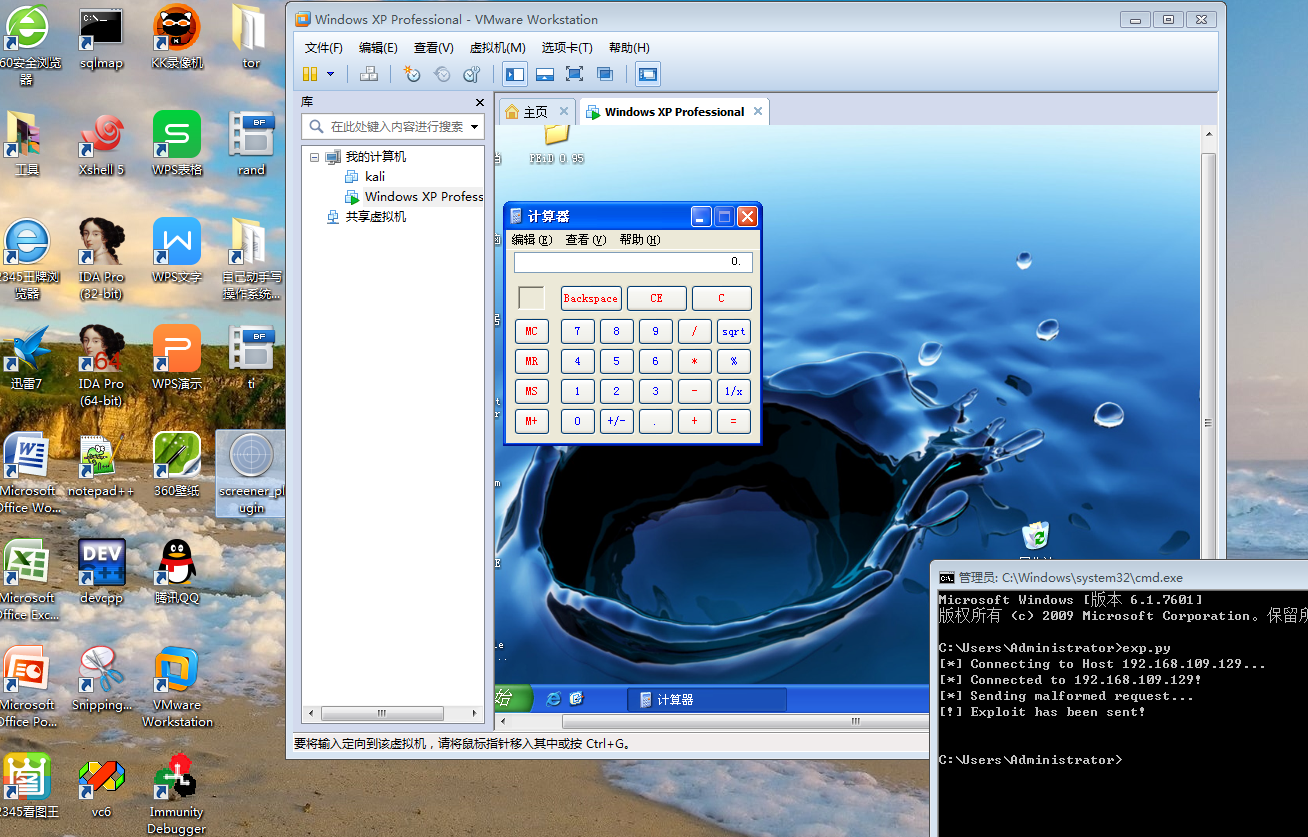
Task: Open the Snapshot manager wrench-clock icon
Action: pos(472,74)
